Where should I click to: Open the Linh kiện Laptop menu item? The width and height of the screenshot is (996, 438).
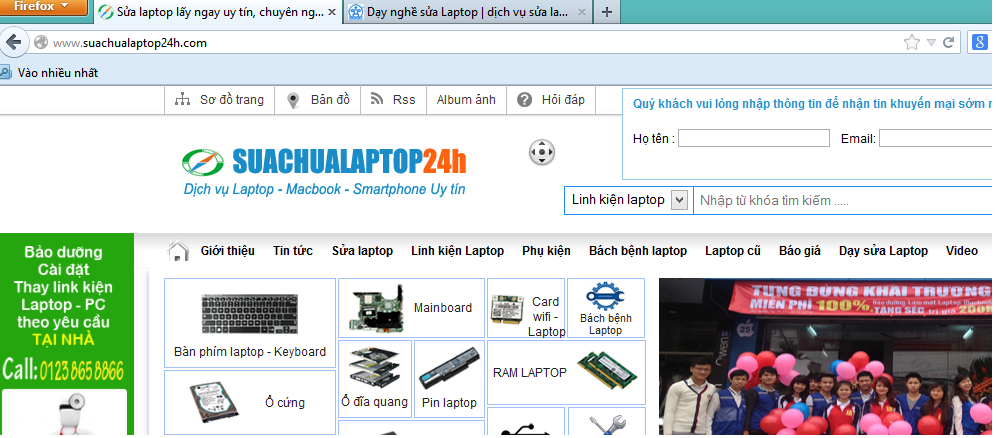457,251
